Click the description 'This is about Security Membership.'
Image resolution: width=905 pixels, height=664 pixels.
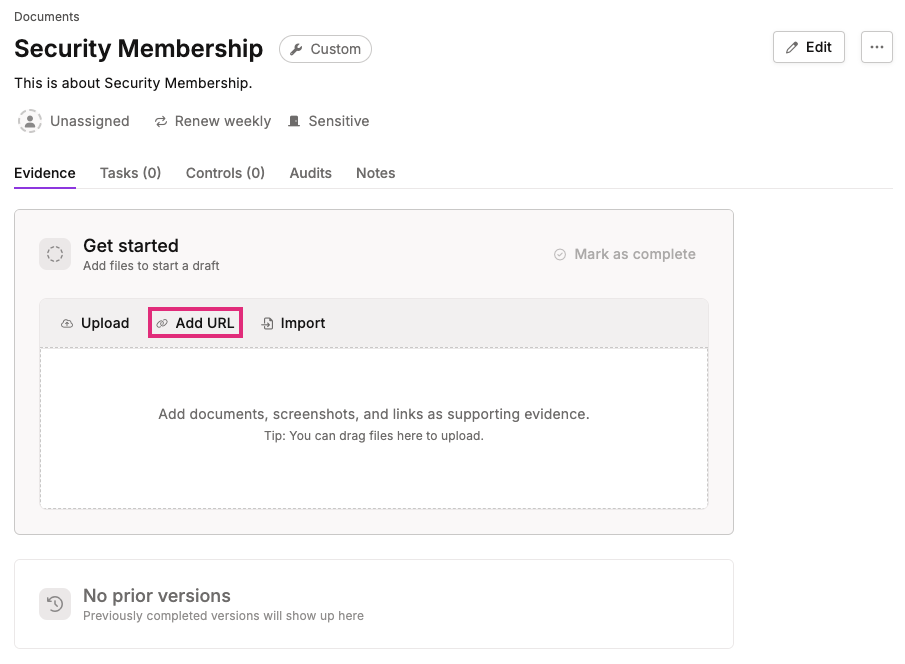pos(133,83)
